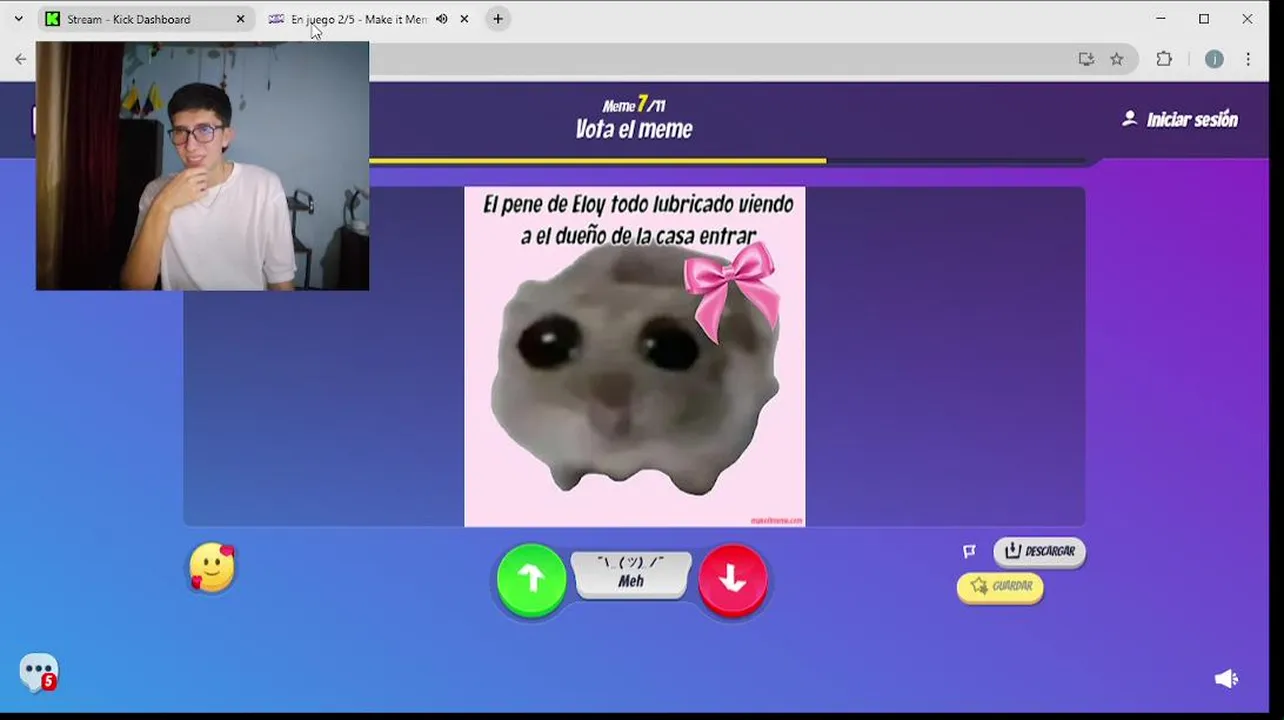Click the Descargar button
Image resolution: width=1284 pixels, height=720 pixels.
pyautogui.click(x=1039, y=551)
